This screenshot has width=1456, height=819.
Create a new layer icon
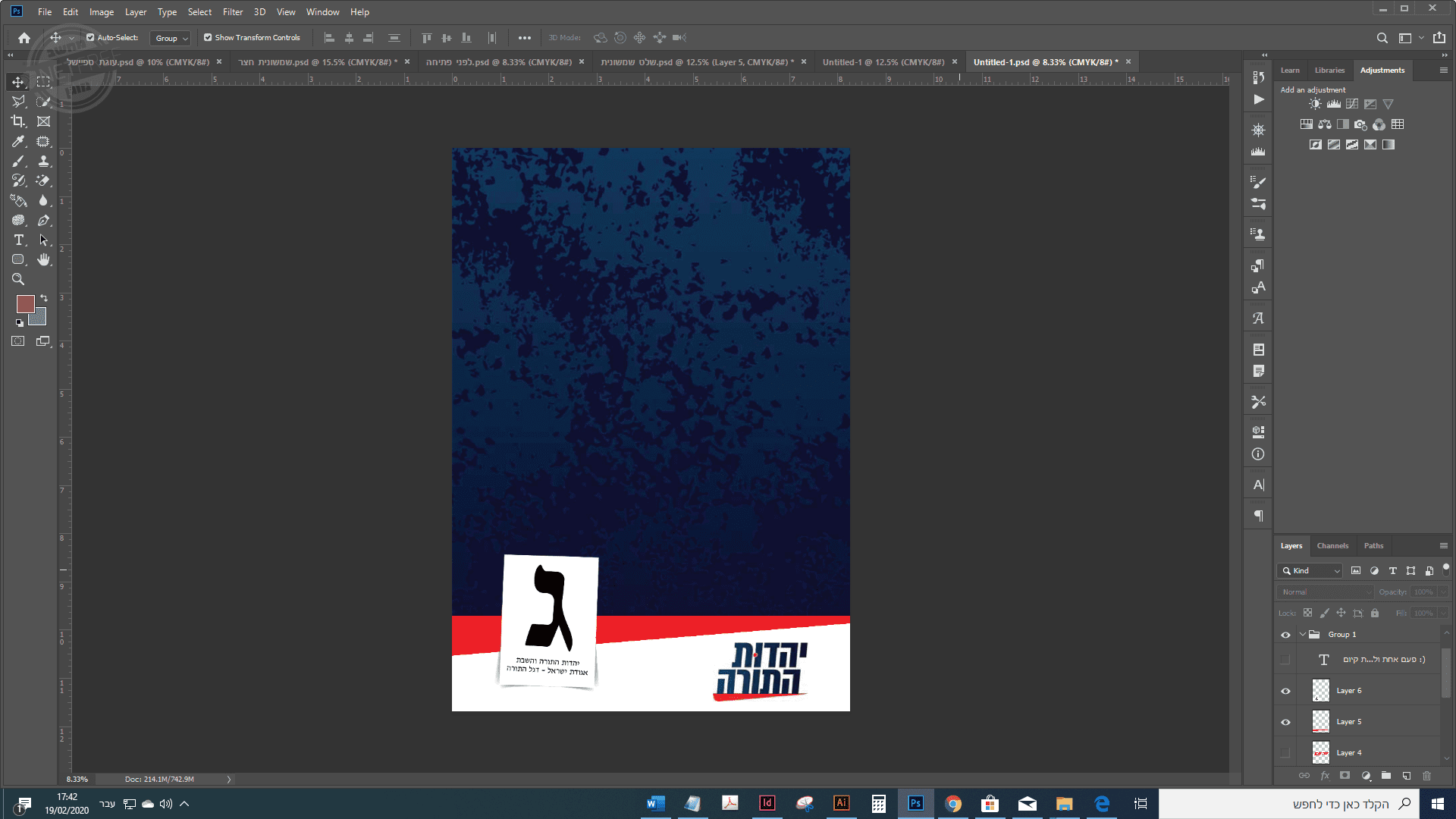[x=1407, y=776]
